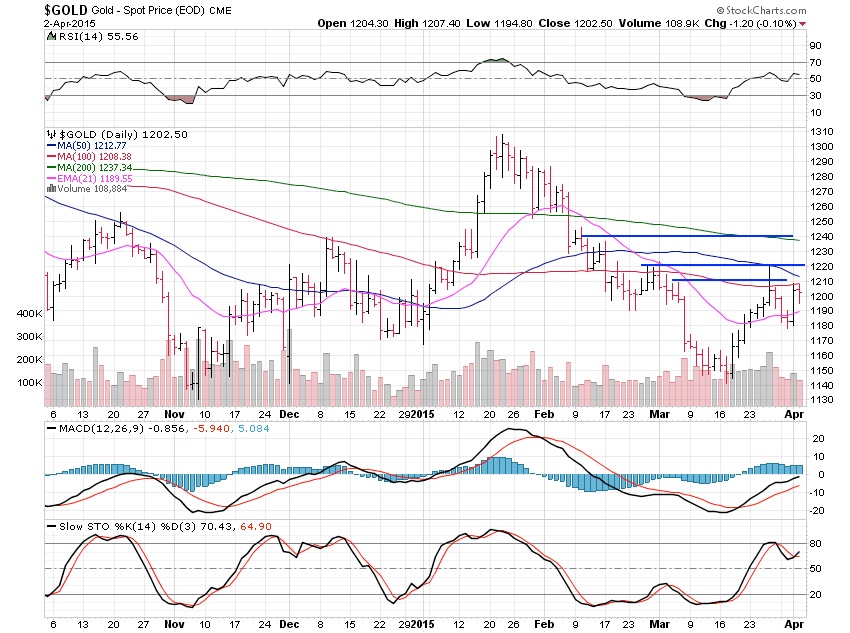Screen dimensions: 850x633
Task: Click the blue resistance line at 1240
Action: (687, 236)
